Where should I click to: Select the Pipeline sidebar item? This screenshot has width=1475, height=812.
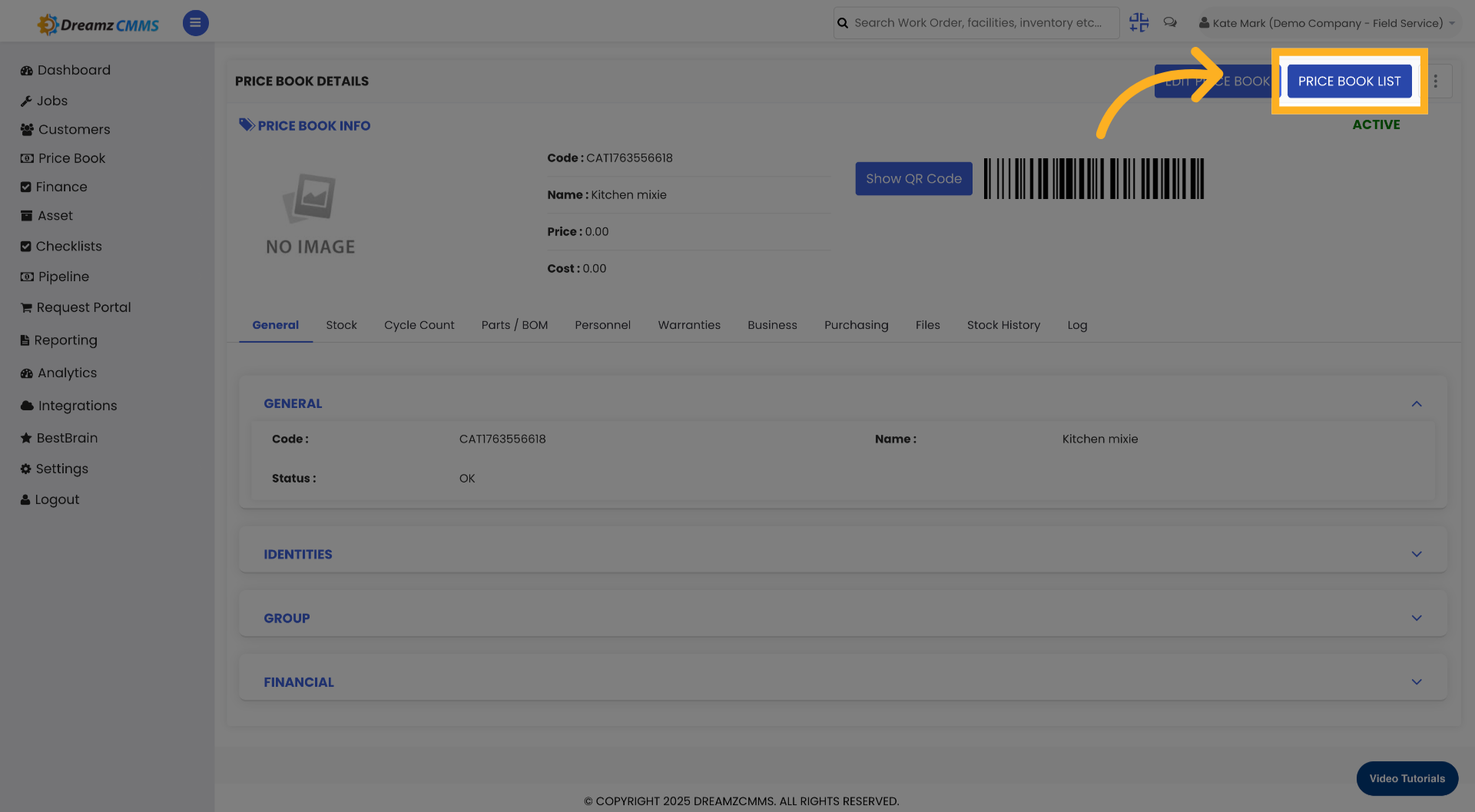tap(63, 276)
